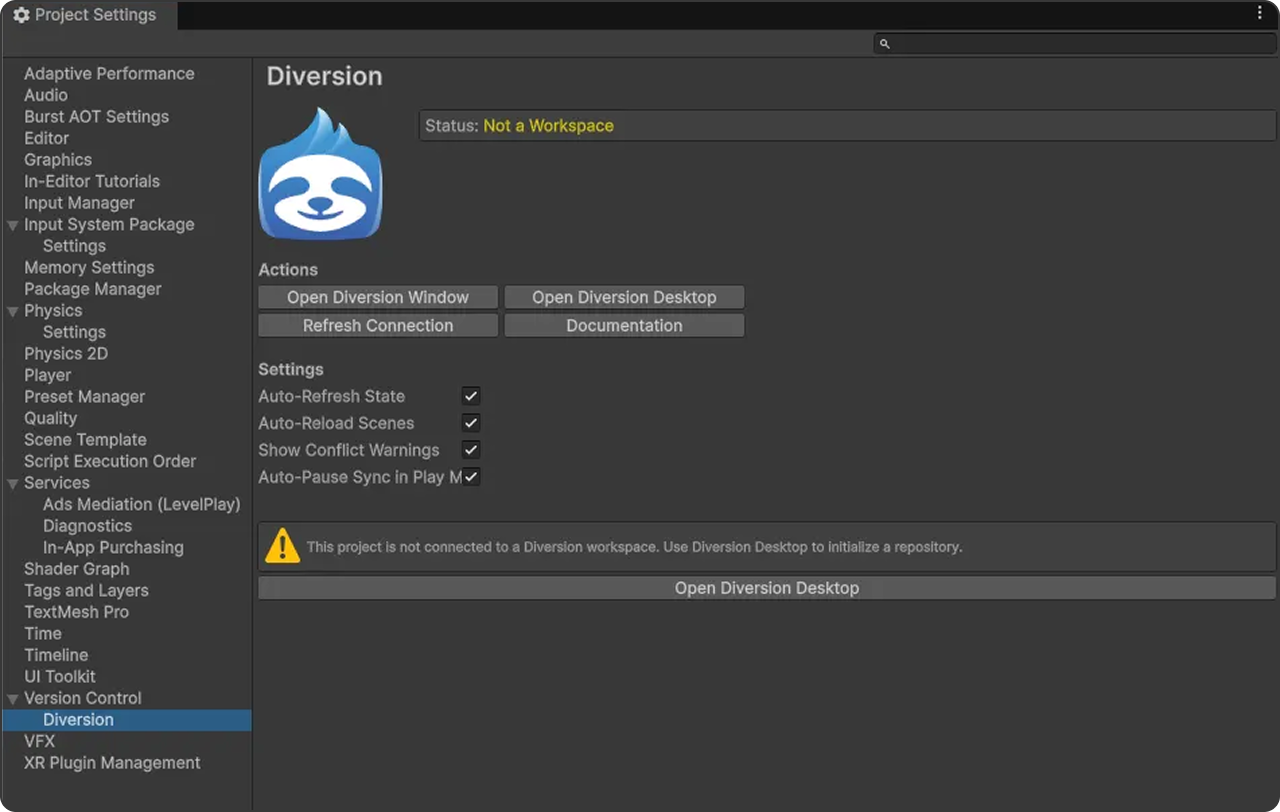Open UI Toolkit settings
This screenshot has width=1280, height=812.
pyautogui.click(x=60, y=677)
